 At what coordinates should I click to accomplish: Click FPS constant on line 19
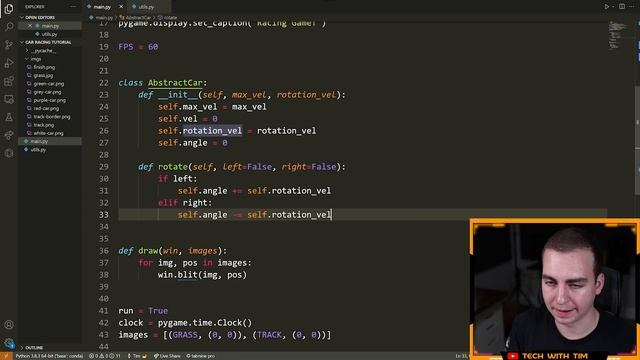pyautogui.click(x=126, y=47)
